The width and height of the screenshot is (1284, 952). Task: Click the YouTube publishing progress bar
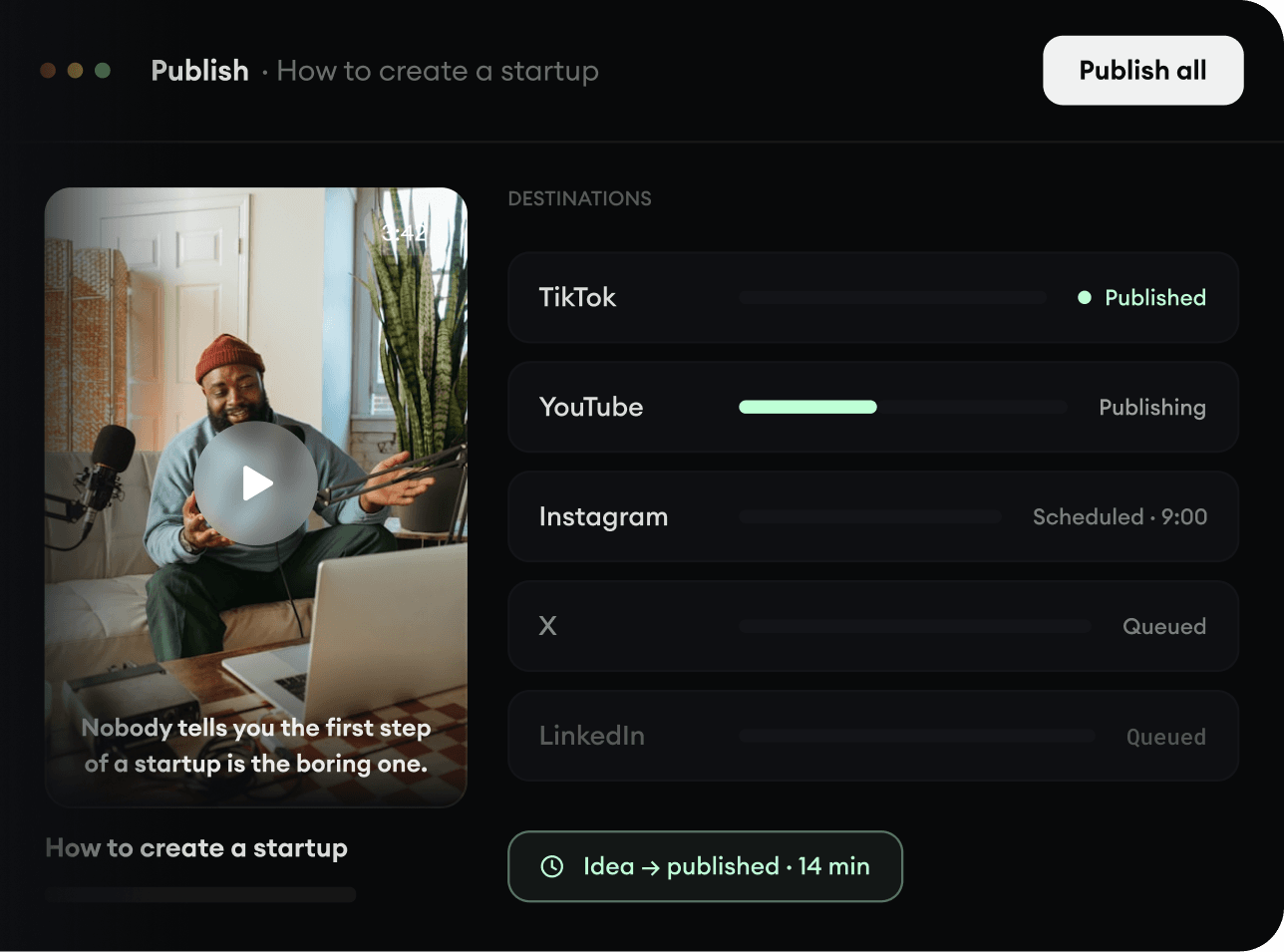903,407
